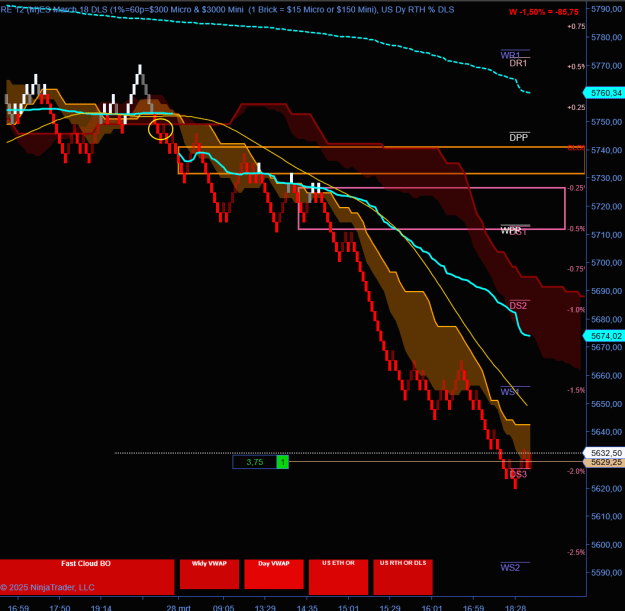
Task: Click the Wkly VWAP signal panel
Action: coord(209,574)
